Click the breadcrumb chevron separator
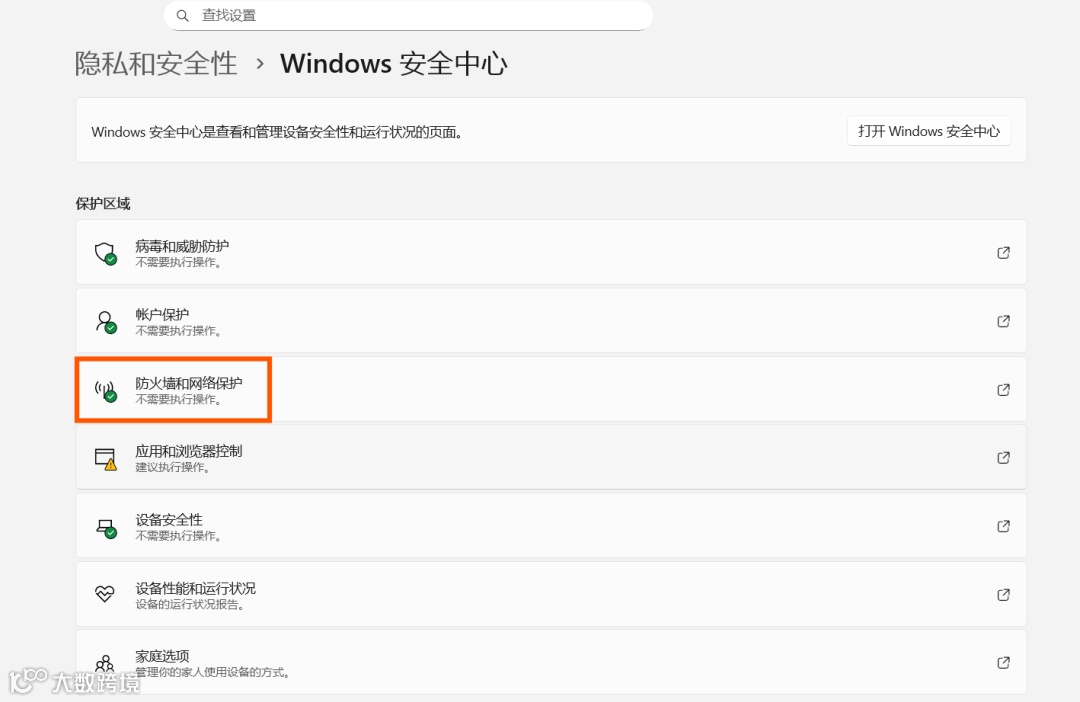Image resolution: width=1080 pixels, height=702 pixels. [260, 64]
